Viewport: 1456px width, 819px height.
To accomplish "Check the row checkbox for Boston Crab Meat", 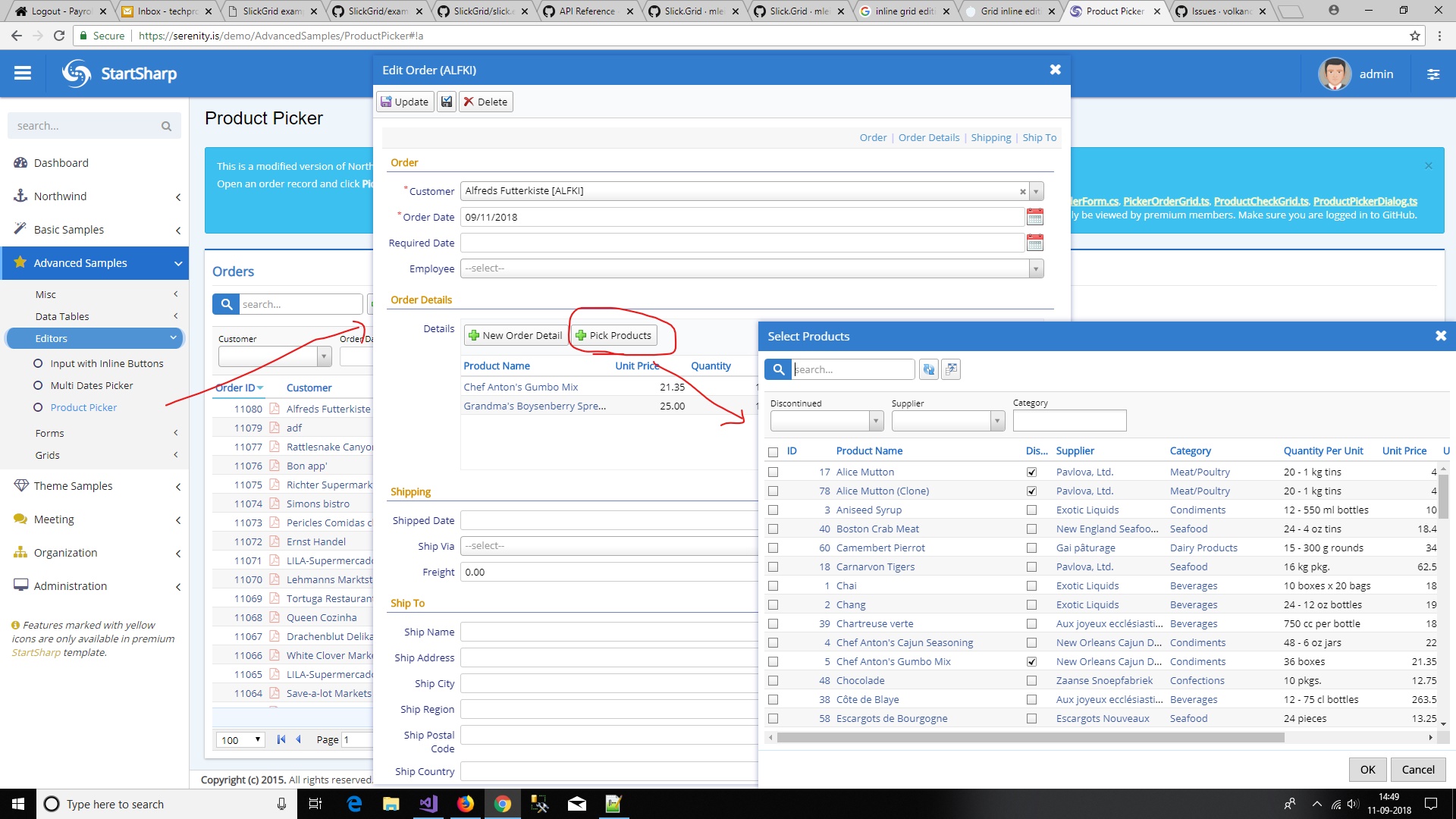I will point(773,529).
